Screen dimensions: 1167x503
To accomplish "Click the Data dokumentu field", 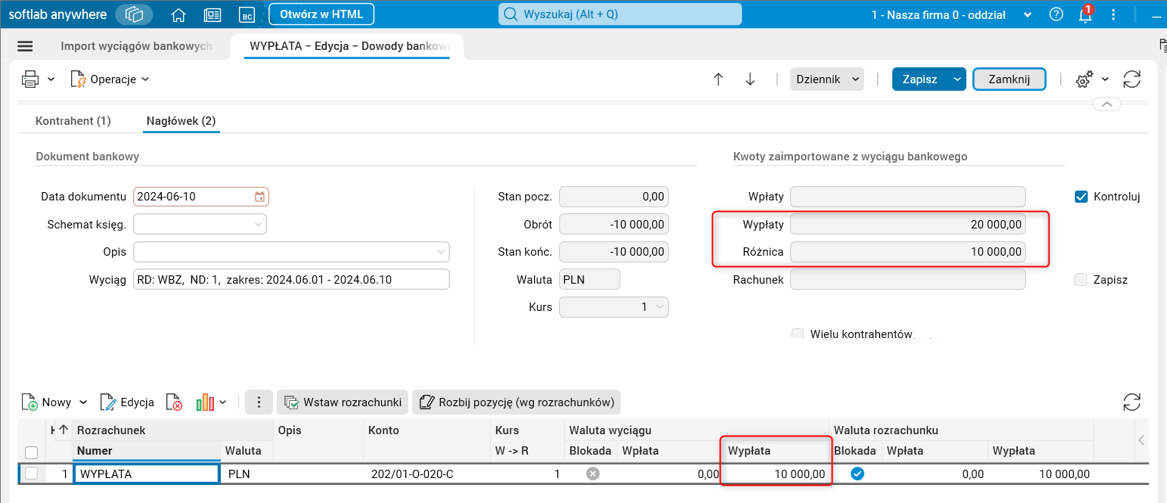I will pyautogui.click(x=201, y=197).
